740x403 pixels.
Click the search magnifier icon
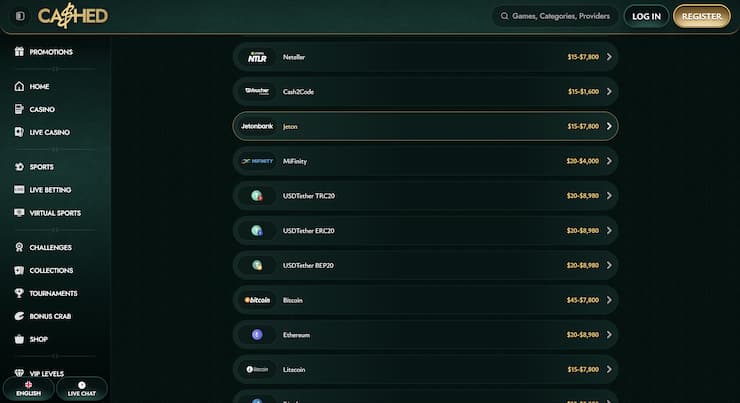coord(505,16)
